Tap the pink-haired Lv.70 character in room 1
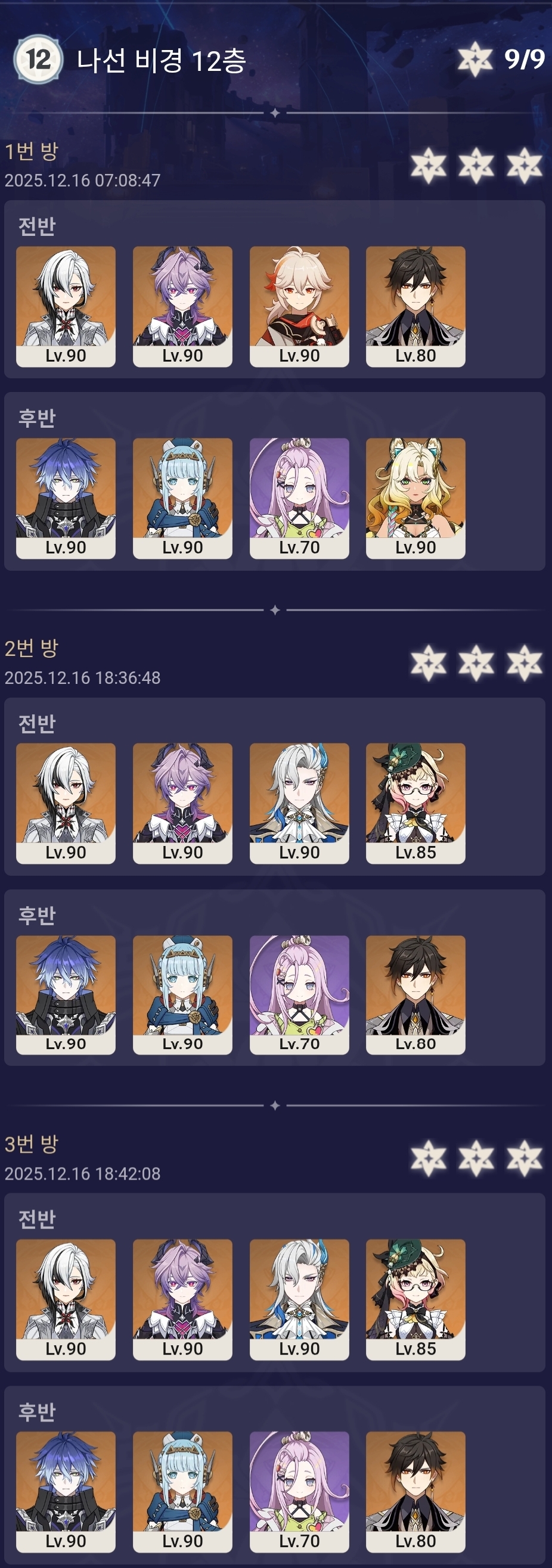 (299, 499)
